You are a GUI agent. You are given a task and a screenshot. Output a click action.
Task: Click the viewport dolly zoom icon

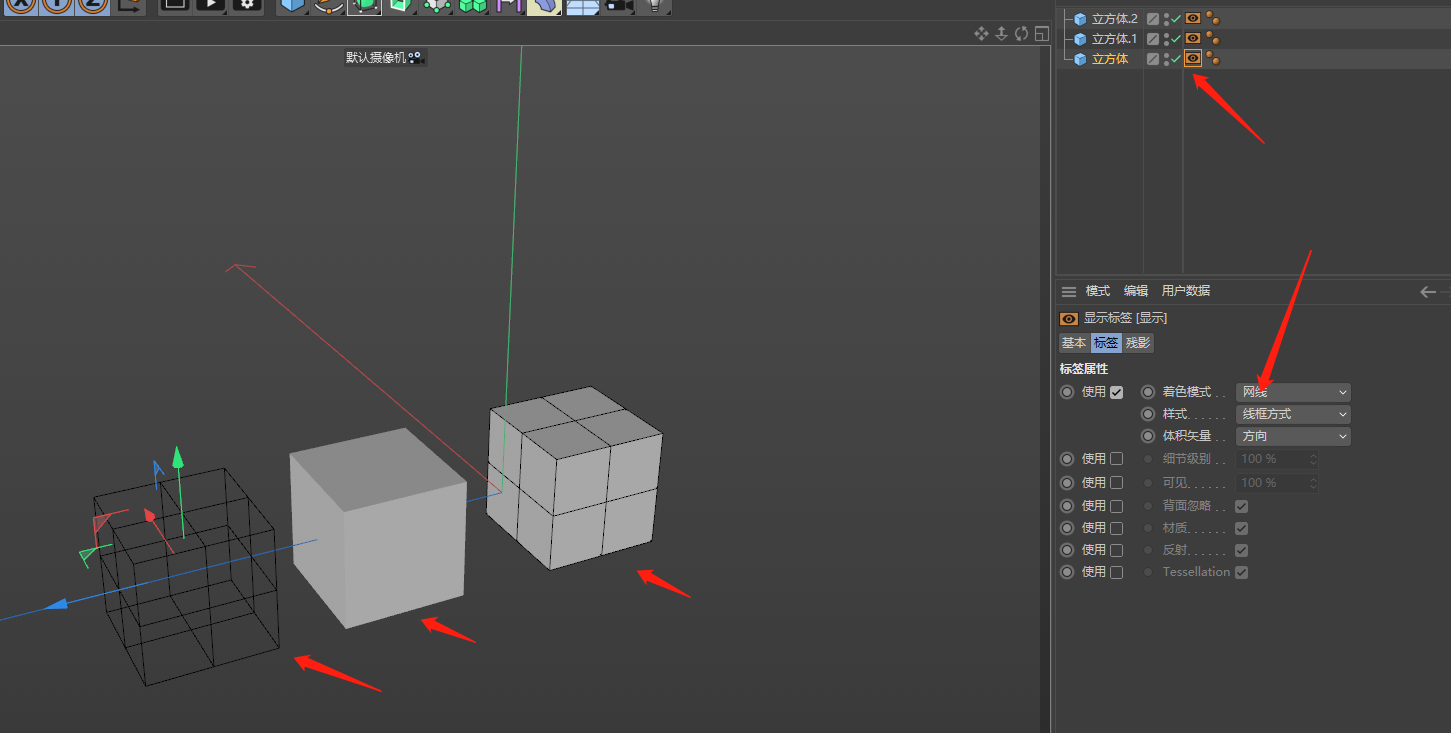tap(1001, 34)
